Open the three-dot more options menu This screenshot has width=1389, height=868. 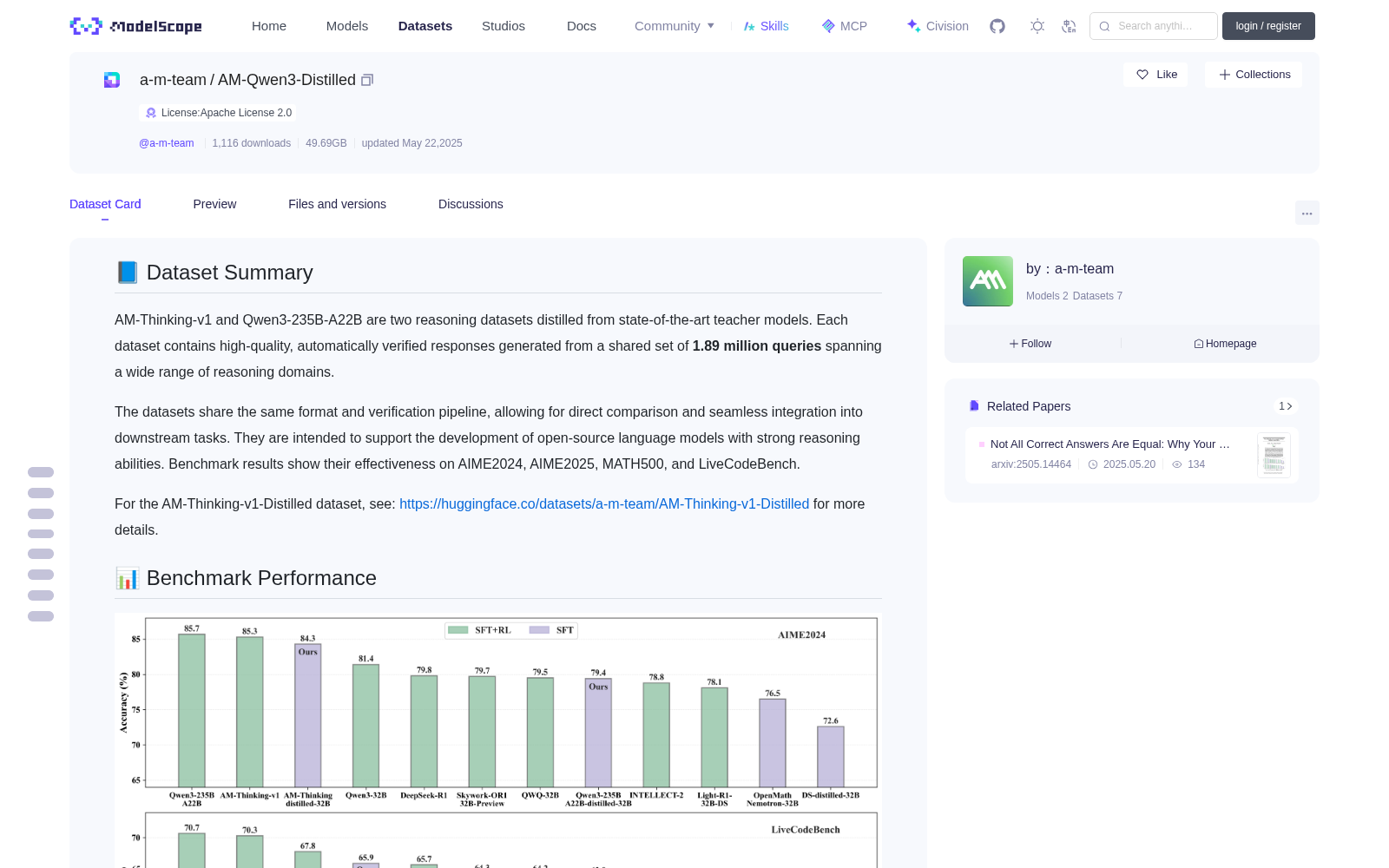click(1307, 213)
